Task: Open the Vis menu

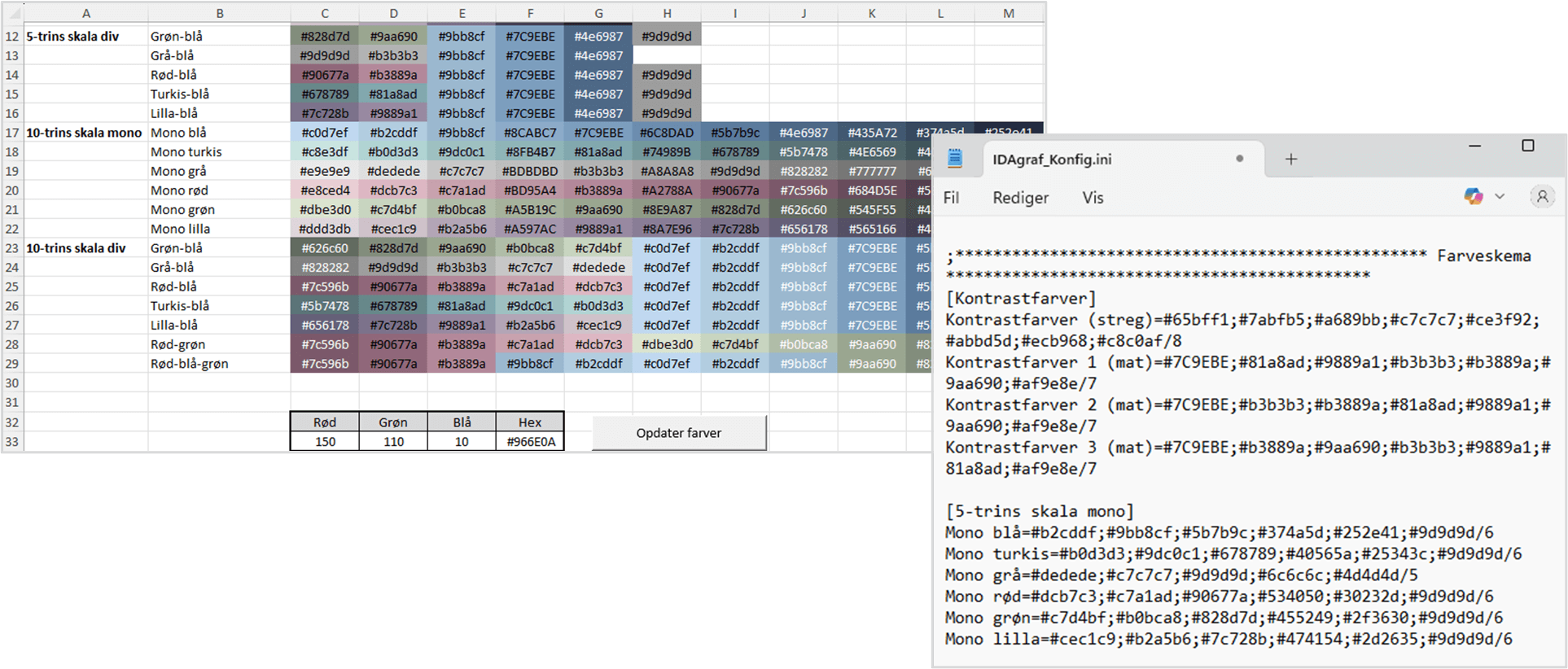Action: [1093, 198]
